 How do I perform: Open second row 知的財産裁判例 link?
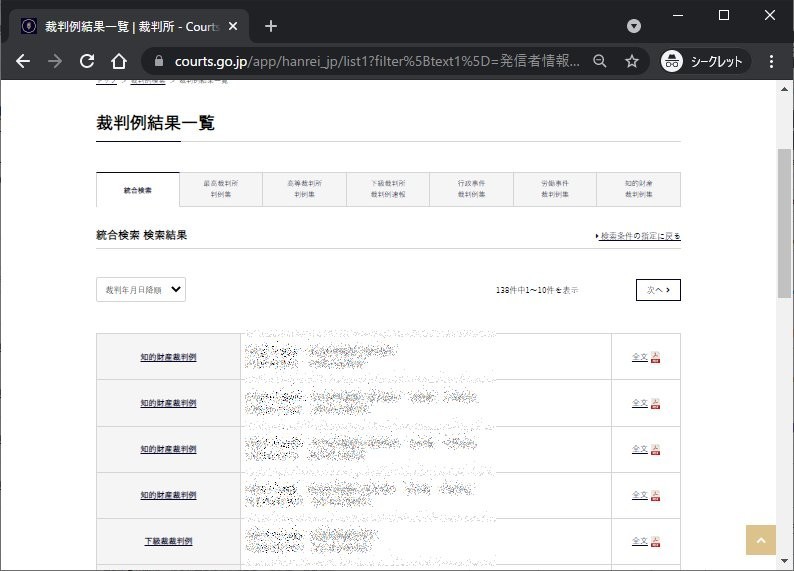(x=168, y=403)
